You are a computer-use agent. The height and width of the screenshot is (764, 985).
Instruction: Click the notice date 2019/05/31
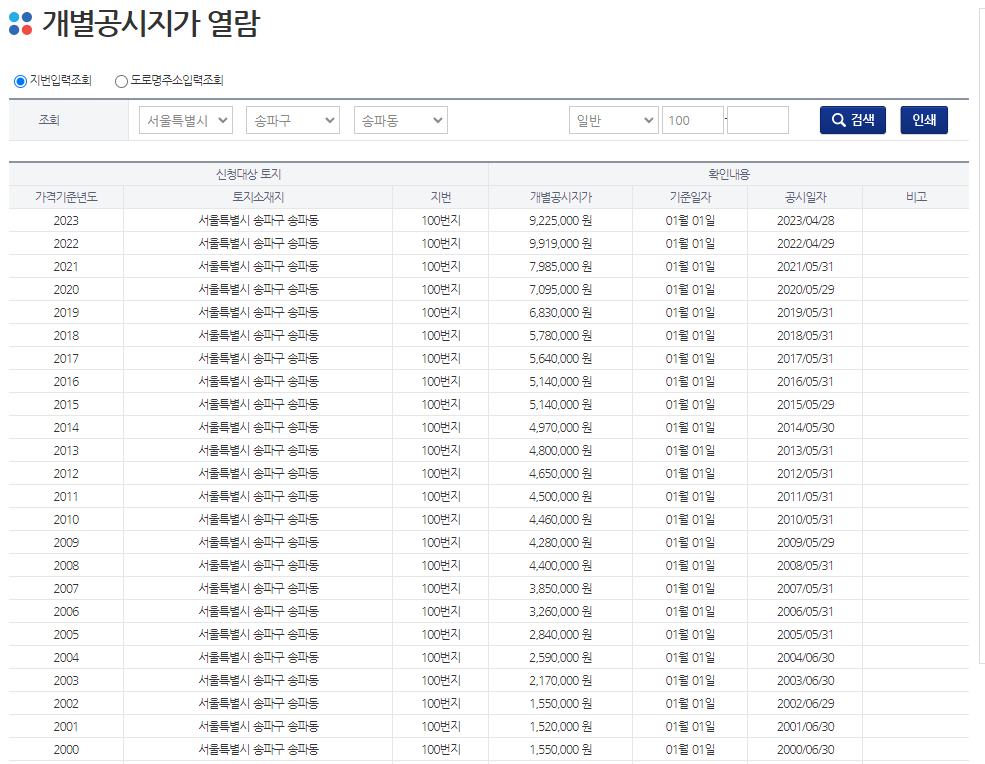[x=805, y=313]
